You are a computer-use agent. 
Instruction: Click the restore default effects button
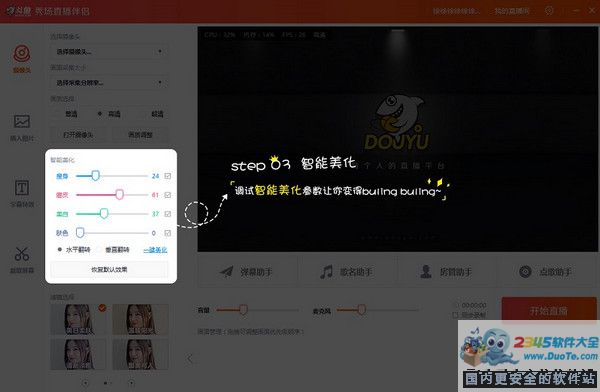tap(109, 270)
